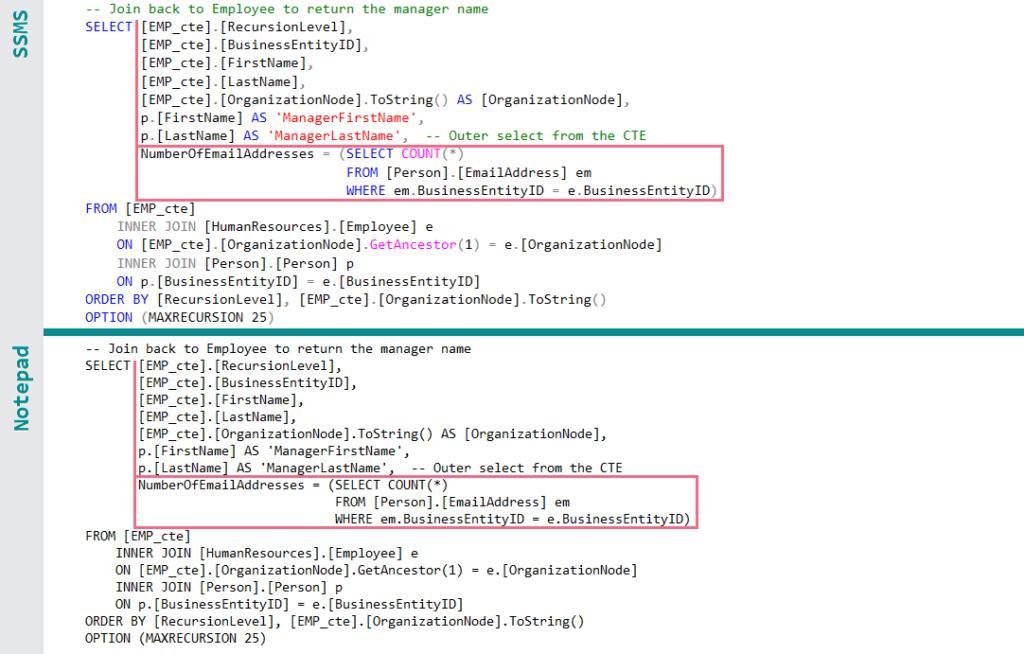Click the Notepad ON p.[BusinessEntityID] line
The image size is (1024, 654).
(289, 604)
